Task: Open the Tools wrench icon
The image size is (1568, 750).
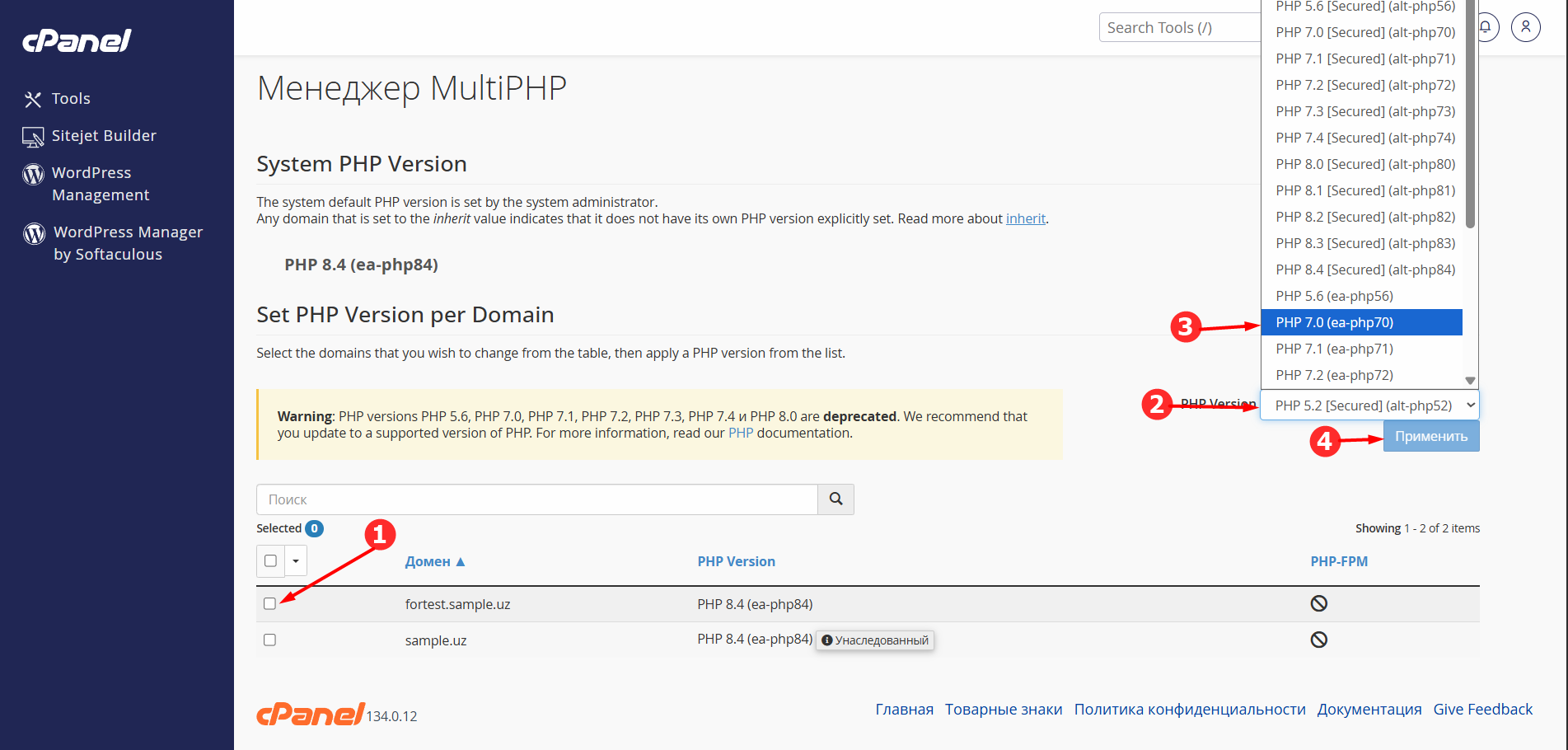Action: tap(33, 100)
